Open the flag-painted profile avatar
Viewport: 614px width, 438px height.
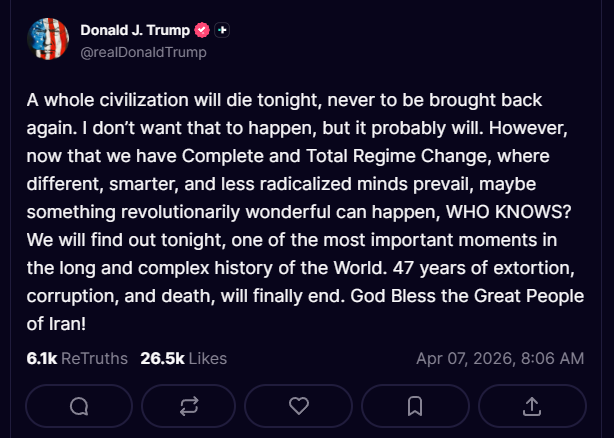click(47, 39)
